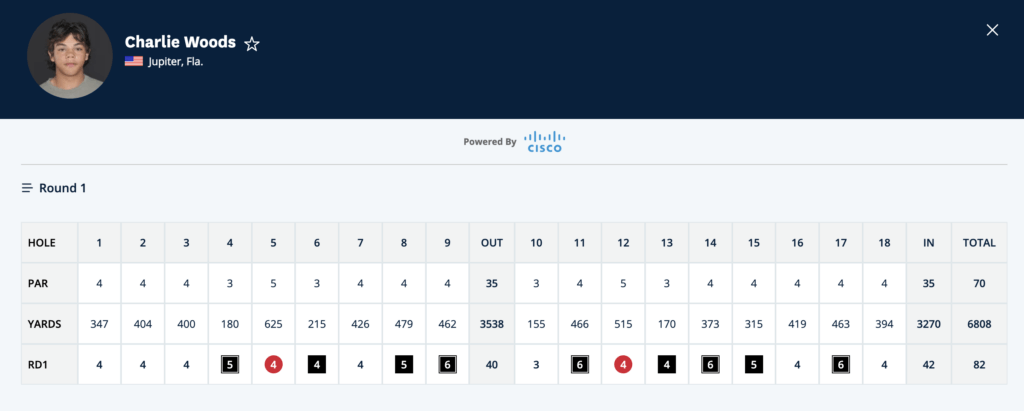
Task: Select the red birdie score on hole 12
Action: pyautogui.click(x=623, y=365)
